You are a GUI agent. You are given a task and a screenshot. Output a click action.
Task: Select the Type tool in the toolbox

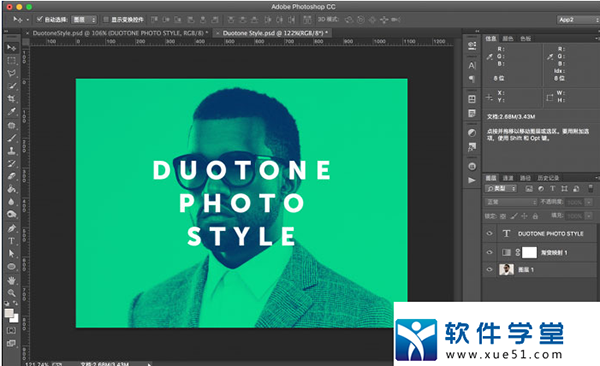click(x=11, y=241)
